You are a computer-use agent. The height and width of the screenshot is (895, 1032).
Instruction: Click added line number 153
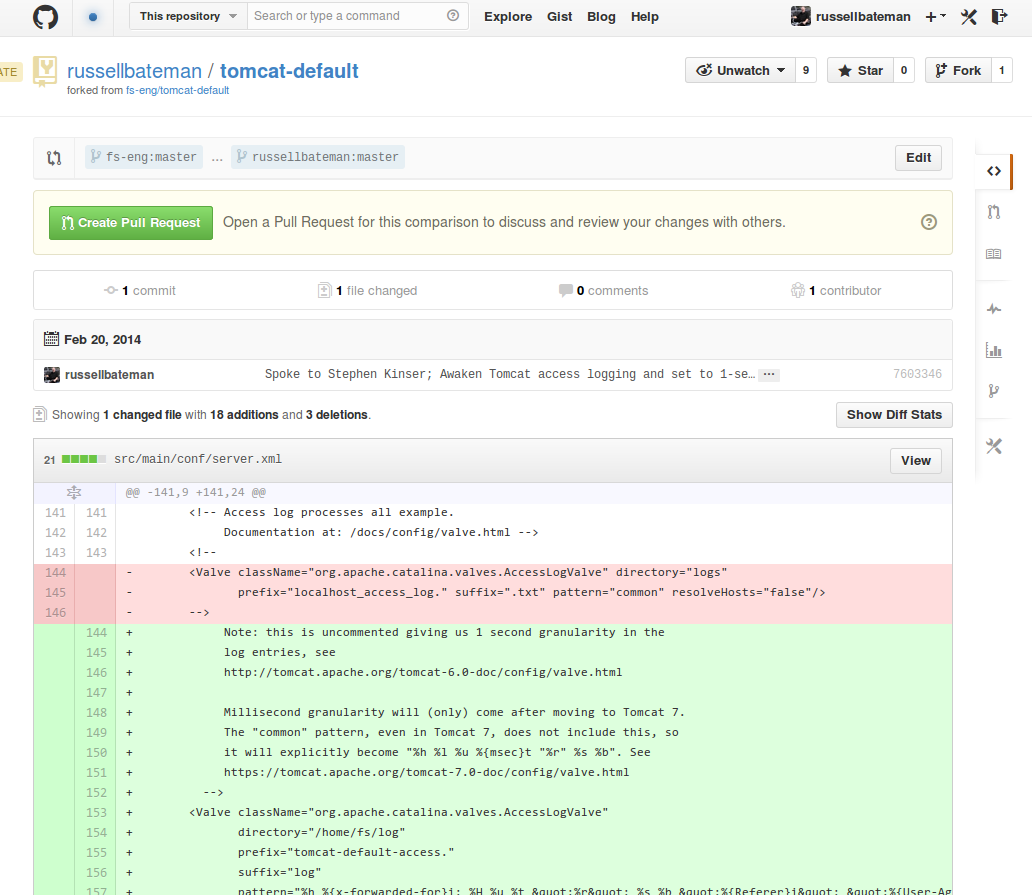(x=96, y=813)
